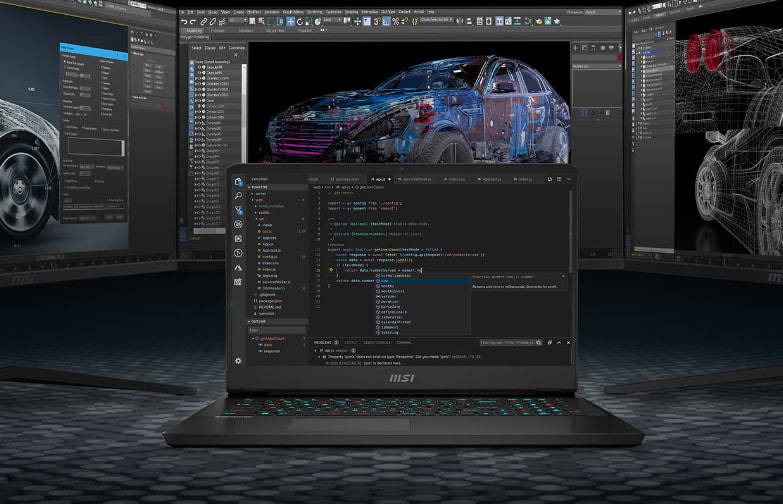The image size is (783, 504).
Task: Open Settings gear in VS Code activity bar
Action: coord(238,361)
